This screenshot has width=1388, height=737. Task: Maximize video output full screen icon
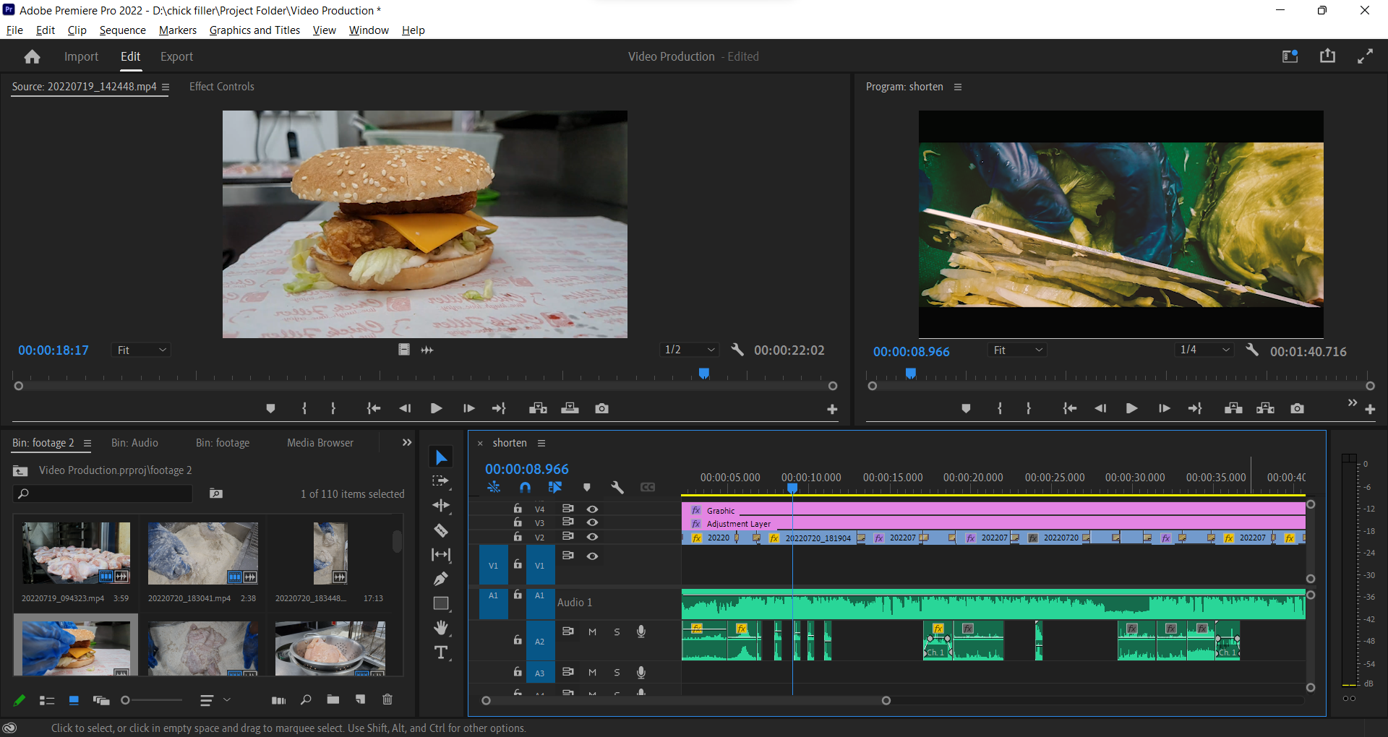[1365, 56]
